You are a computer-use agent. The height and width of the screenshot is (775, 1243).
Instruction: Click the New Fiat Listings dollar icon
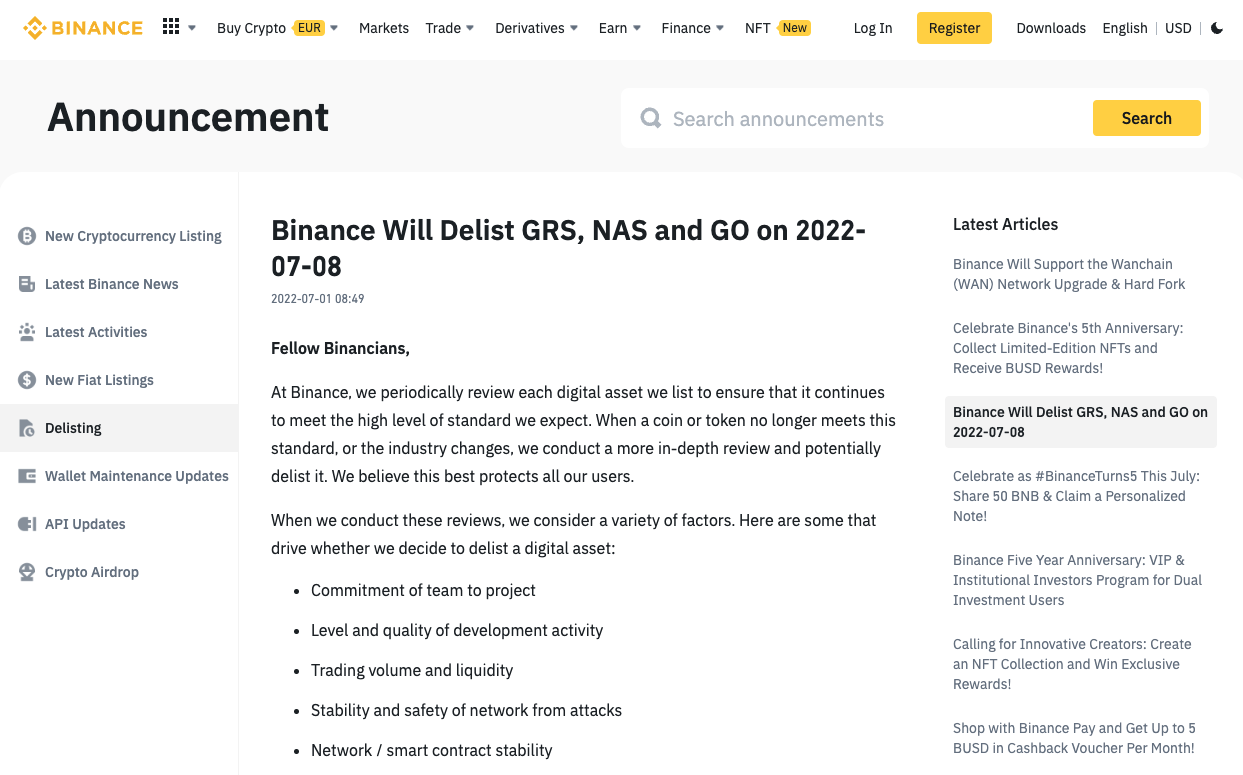pos(27,380)
